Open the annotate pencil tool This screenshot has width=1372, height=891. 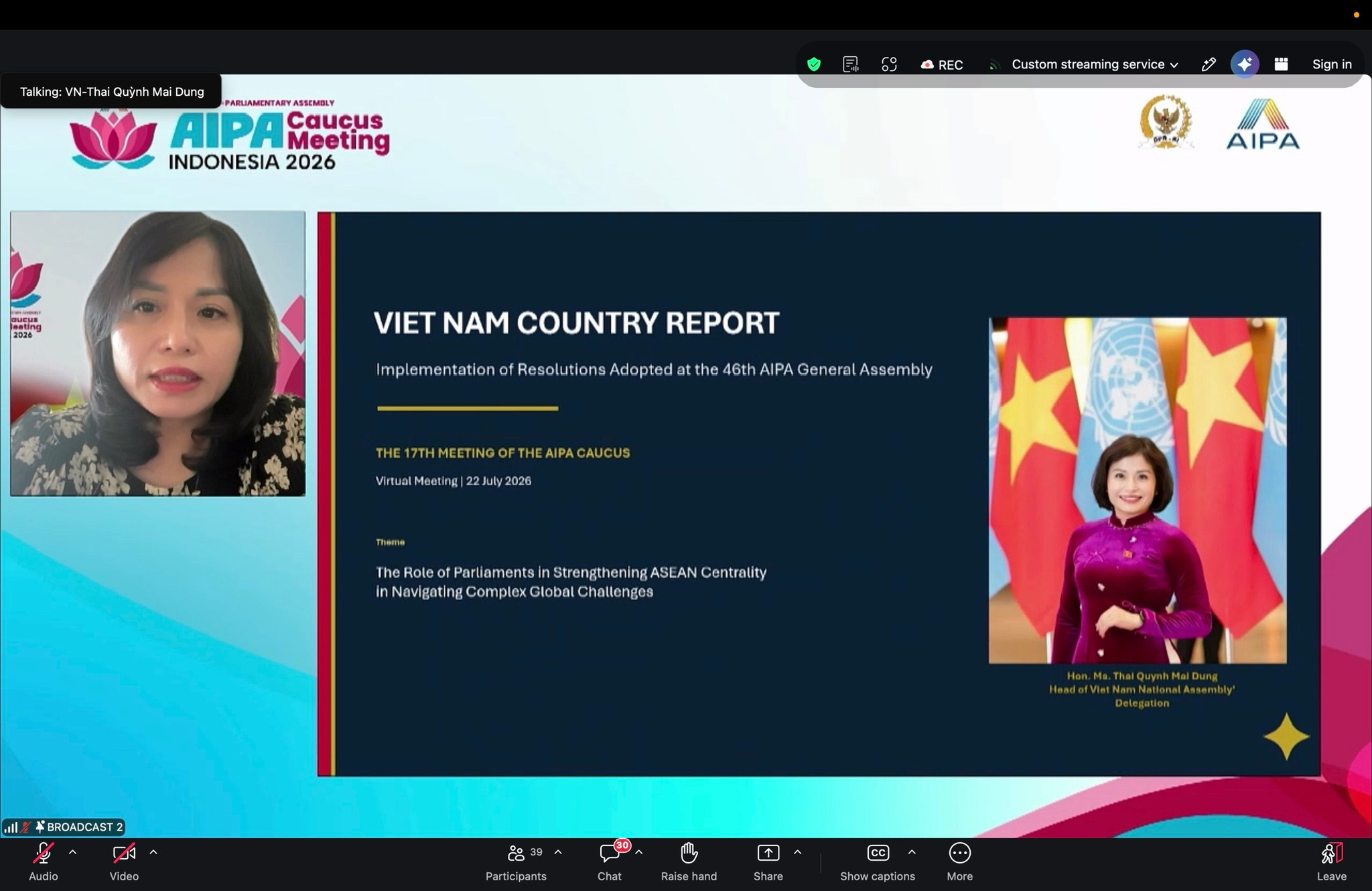[x=1209, y=64]
